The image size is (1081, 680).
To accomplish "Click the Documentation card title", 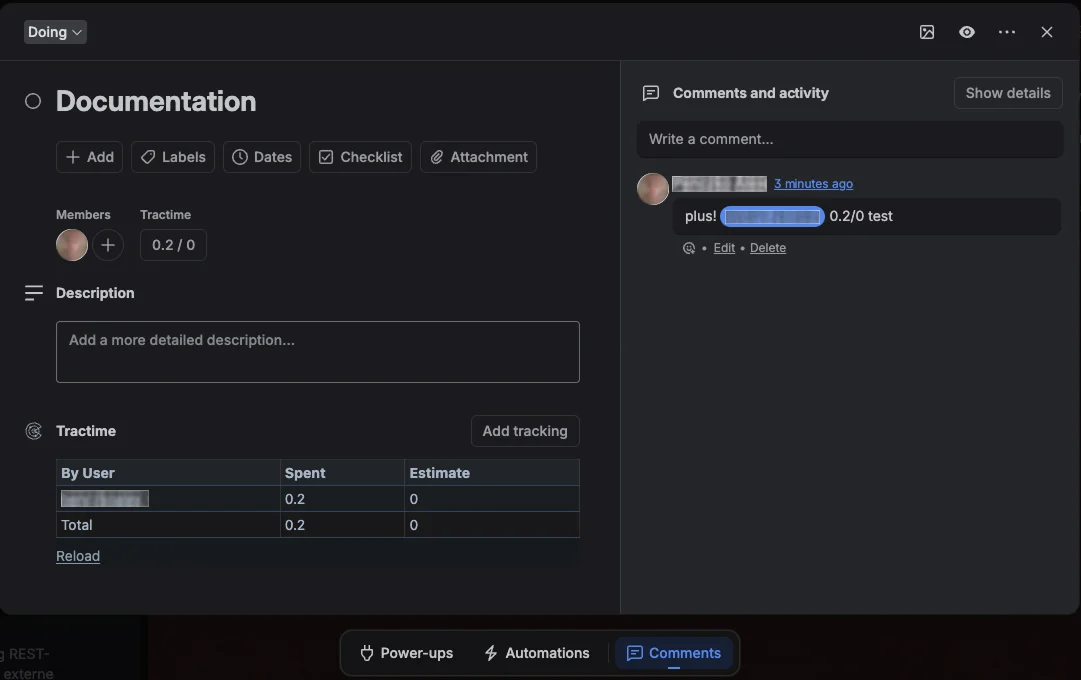I will click(x=156, y=101).
